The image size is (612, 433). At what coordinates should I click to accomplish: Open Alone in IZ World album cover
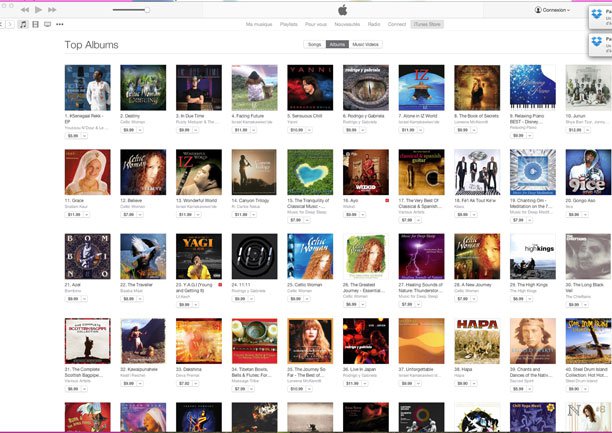(422, 87)
